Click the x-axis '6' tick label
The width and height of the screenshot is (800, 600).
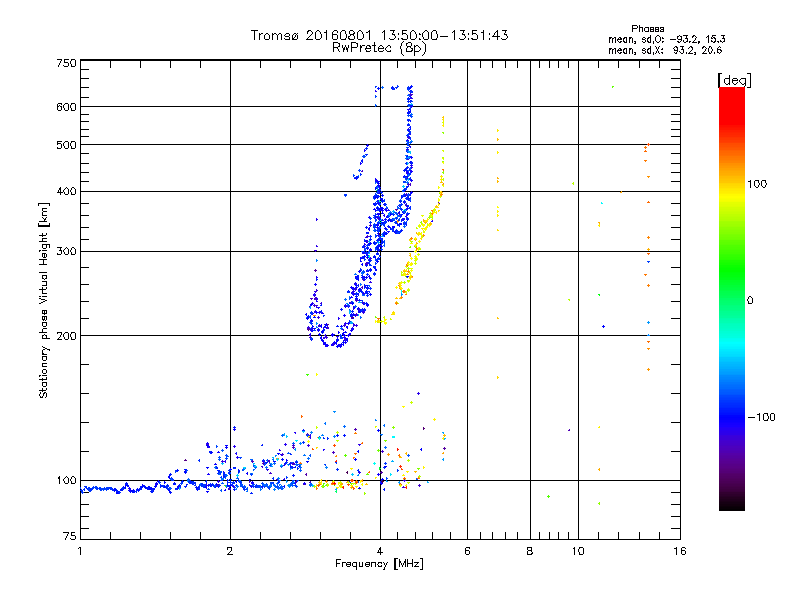[x=467, y=551]
